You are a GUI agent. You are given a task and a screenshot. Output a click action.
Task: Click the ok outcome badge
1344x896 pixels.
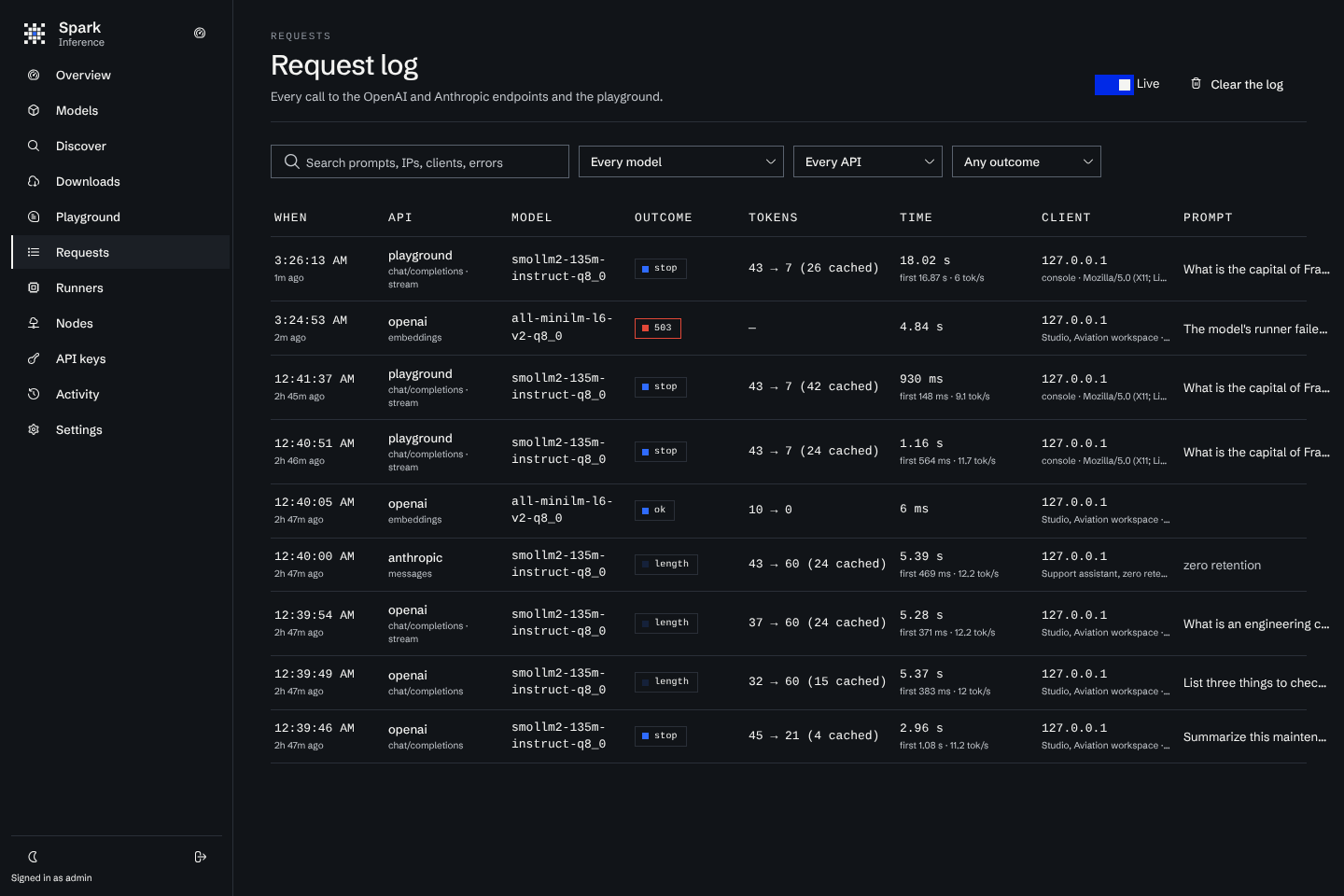point(654,510)
